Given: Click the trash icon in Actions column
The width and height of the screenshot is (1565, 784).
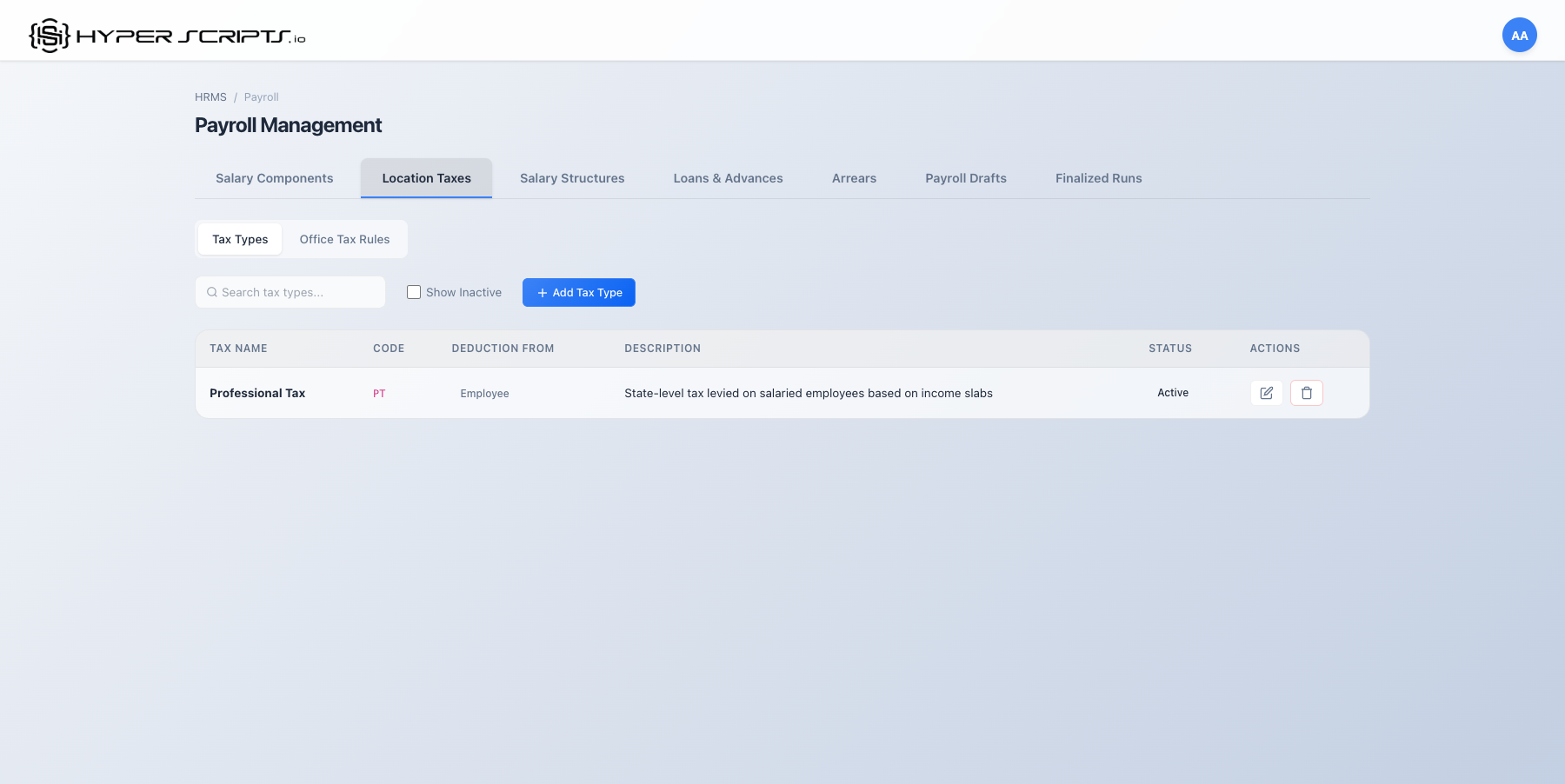Looking at the screenshot, I should [x=1306, y=393].
